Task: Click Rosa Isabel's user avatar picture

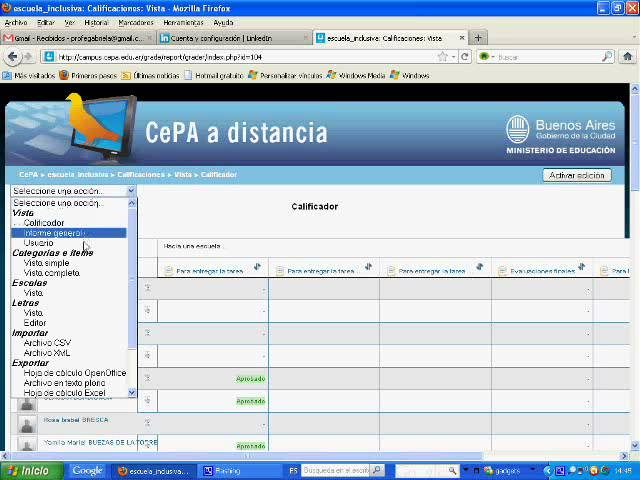Action: [27, 422]
